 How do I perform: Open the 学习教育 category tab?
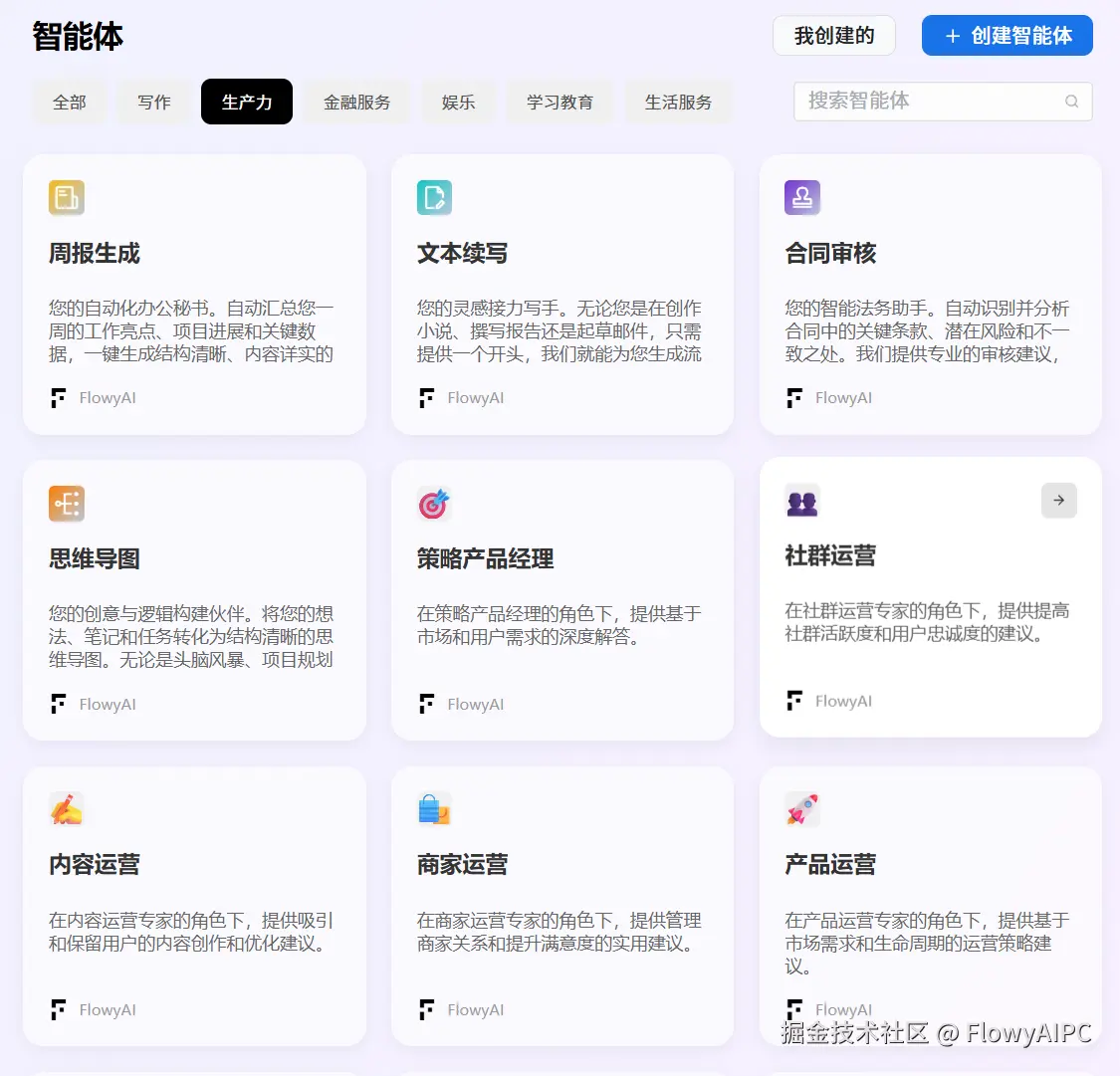[560, 103]
